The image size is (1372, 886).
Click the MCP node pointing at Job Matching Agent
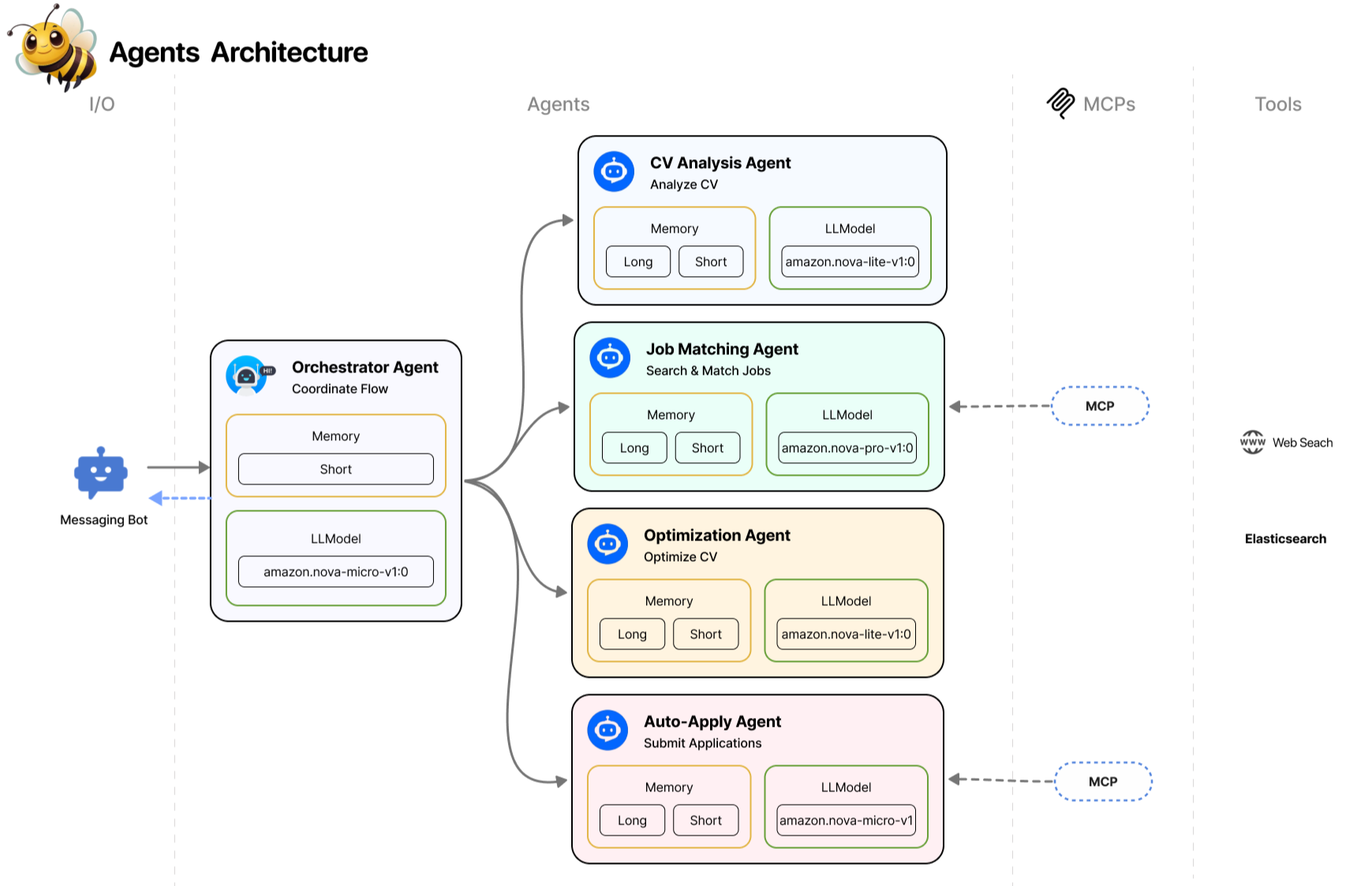1100,406
